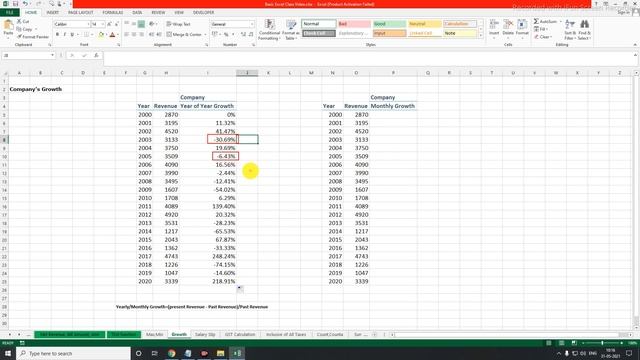Open Find & Select binoculars
Viewport: 640px width, 360px height.
tap(584, 29)
